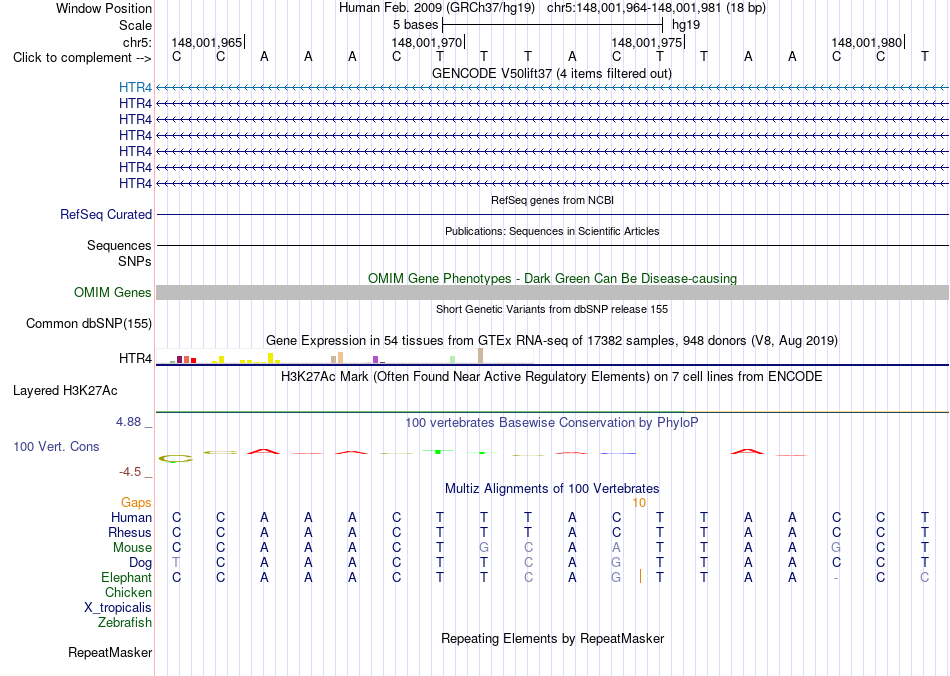950x676 pixels.
Task: Click the X_tropicalis species label
Action: [x=118, y=608]
